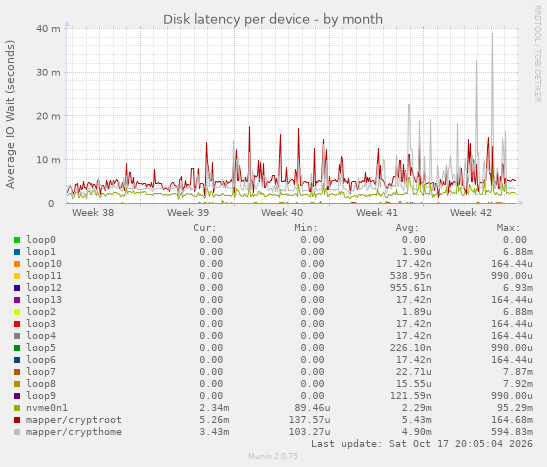Click the loop7 average value '22.71u'
Image resolution: width=547 pixels, height=467 pixels.
click(x=413, y=372)
